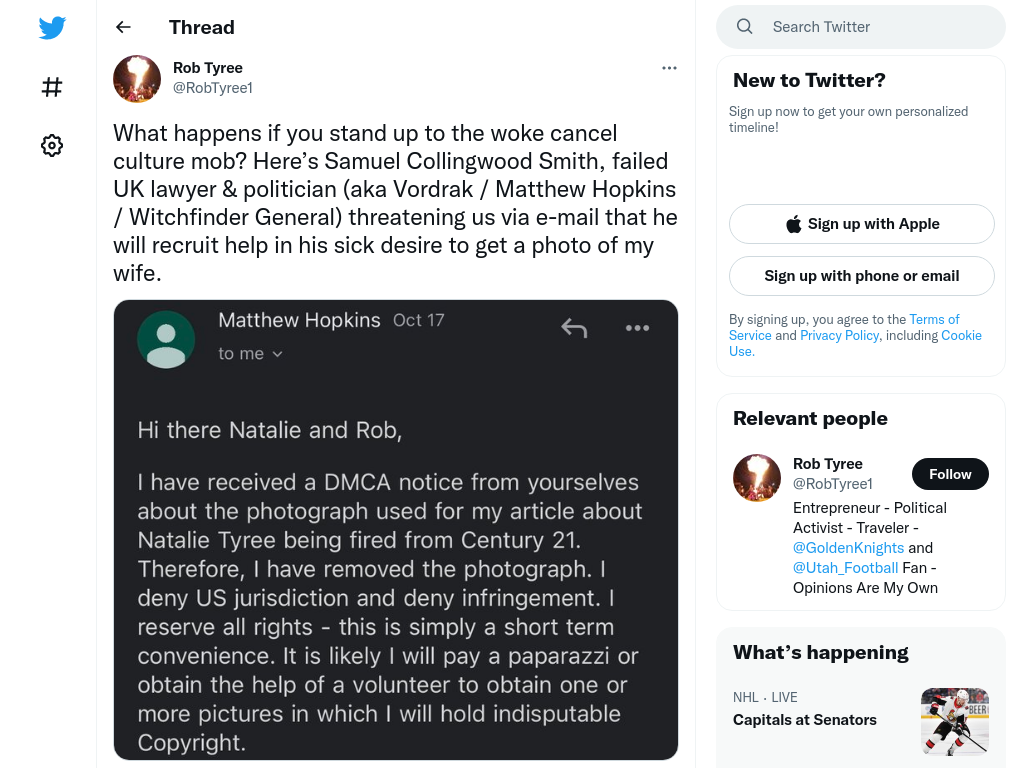Go back using the Thread arrow
Viewport: 1024px width, 768px height.
[123, 27]
